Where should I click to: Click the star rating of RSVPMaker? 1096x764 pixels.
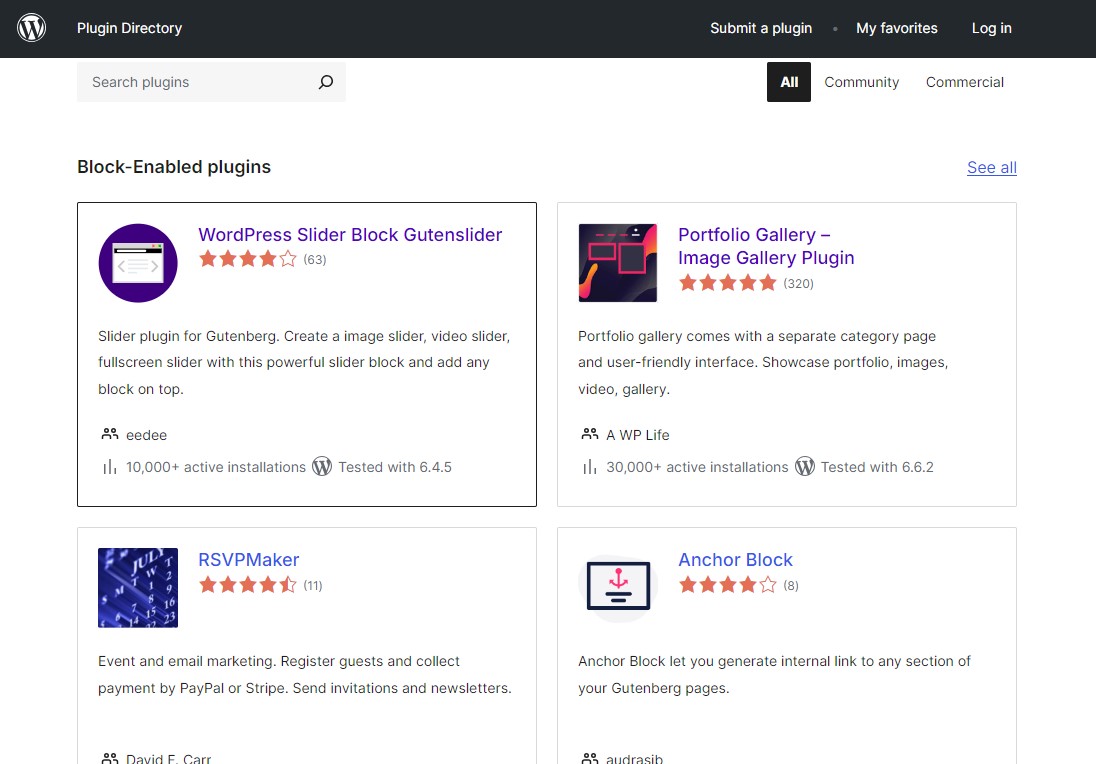247,585
